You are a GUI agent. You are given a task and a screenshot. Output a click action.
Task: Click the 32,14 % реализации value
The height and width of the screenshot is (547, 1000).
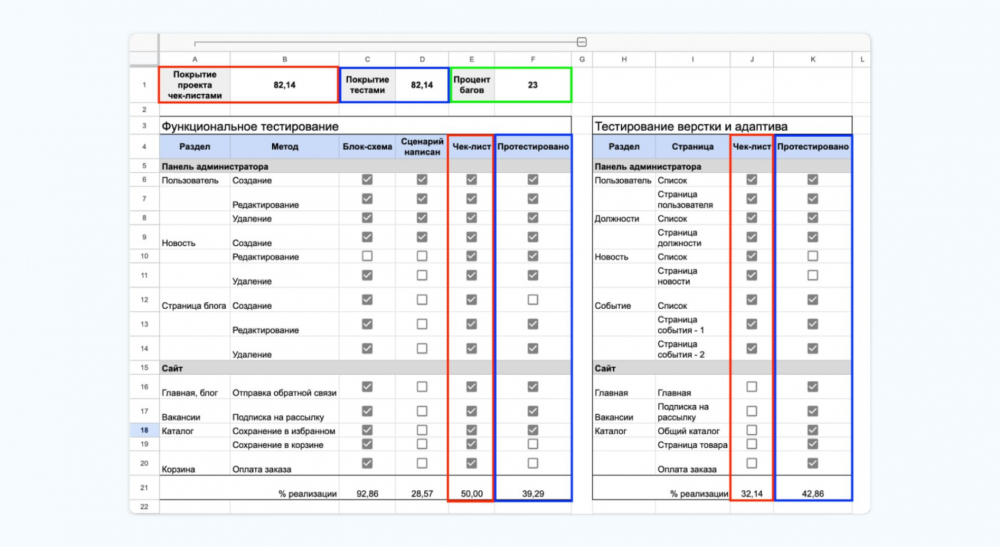tap(752, 493)
